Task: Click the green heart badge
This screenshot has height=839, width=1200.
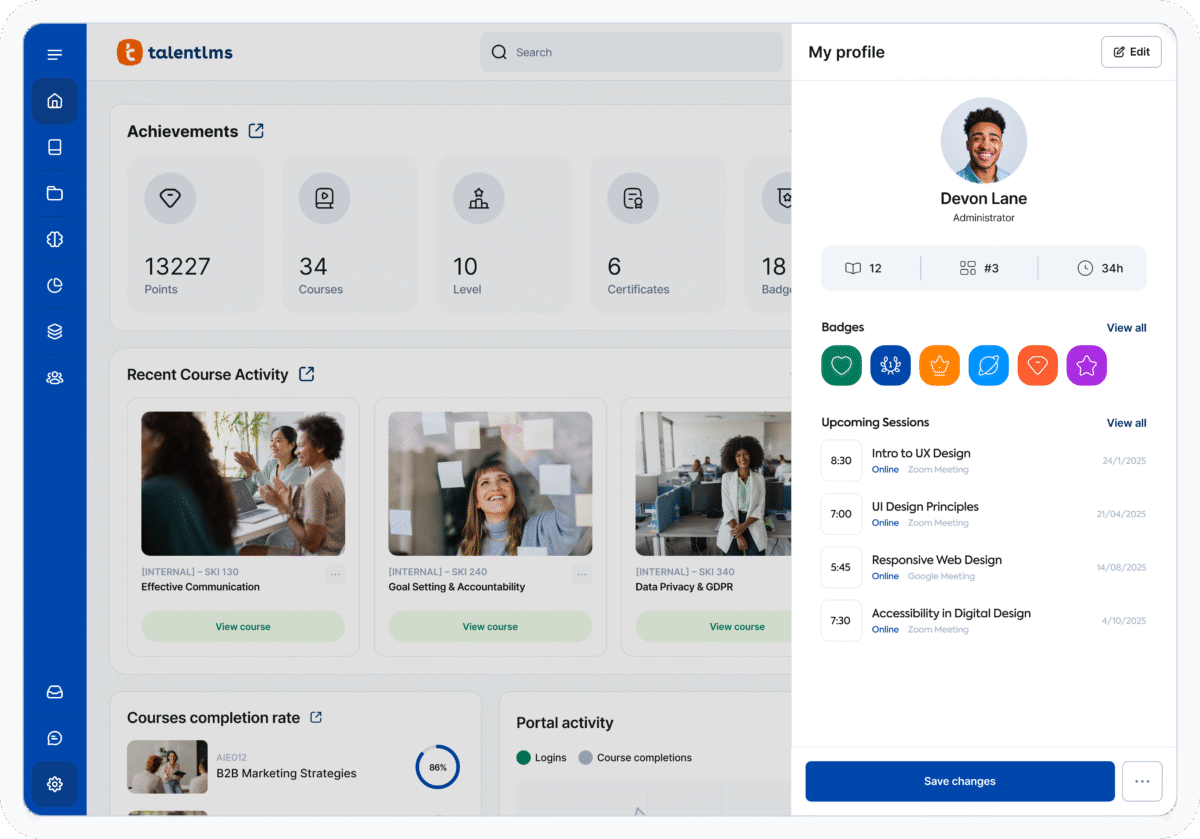Action: tap(841, 366)
